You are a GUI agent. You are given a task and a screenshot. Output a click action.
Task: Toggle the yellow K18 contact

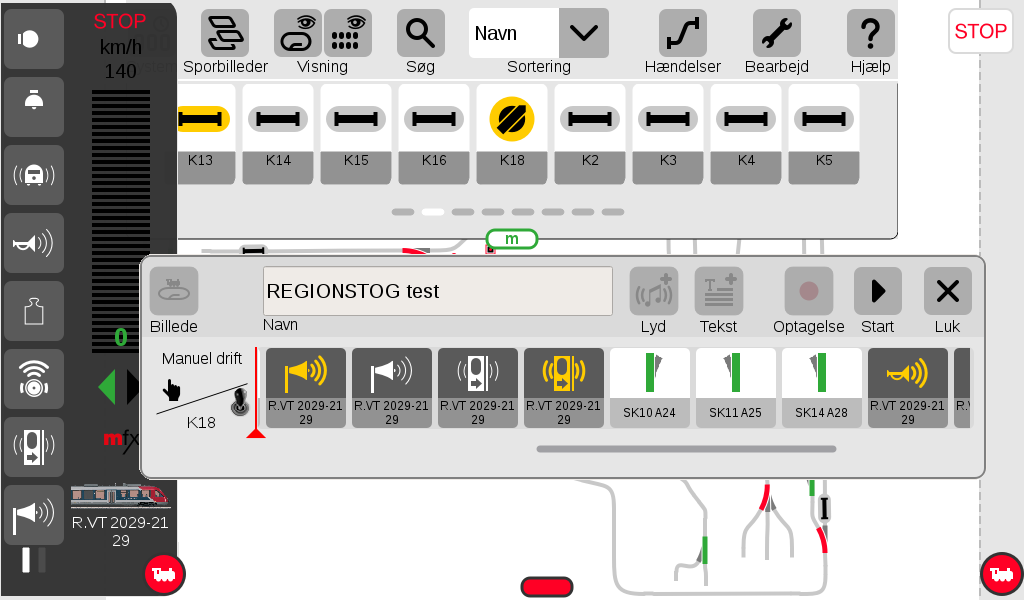tap(512, 134)
